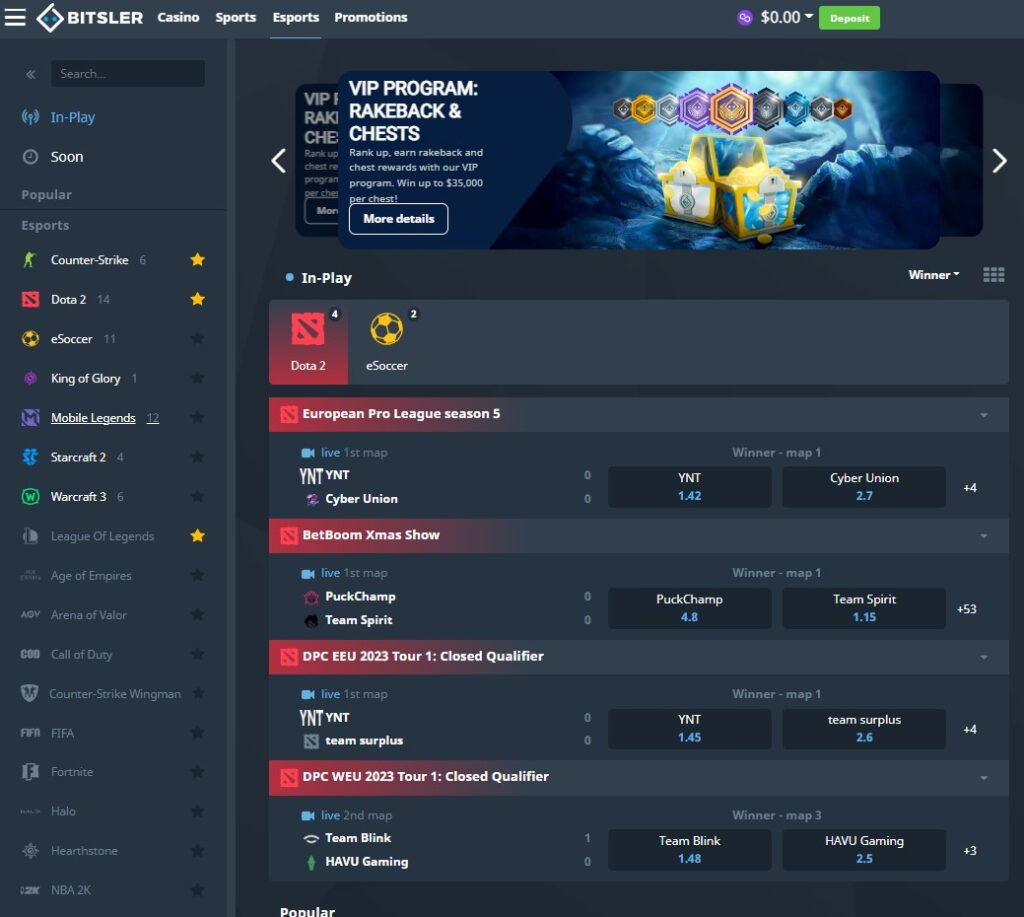
Task: Expand +3 markets for Team Blink match
Action: [970, 851]
